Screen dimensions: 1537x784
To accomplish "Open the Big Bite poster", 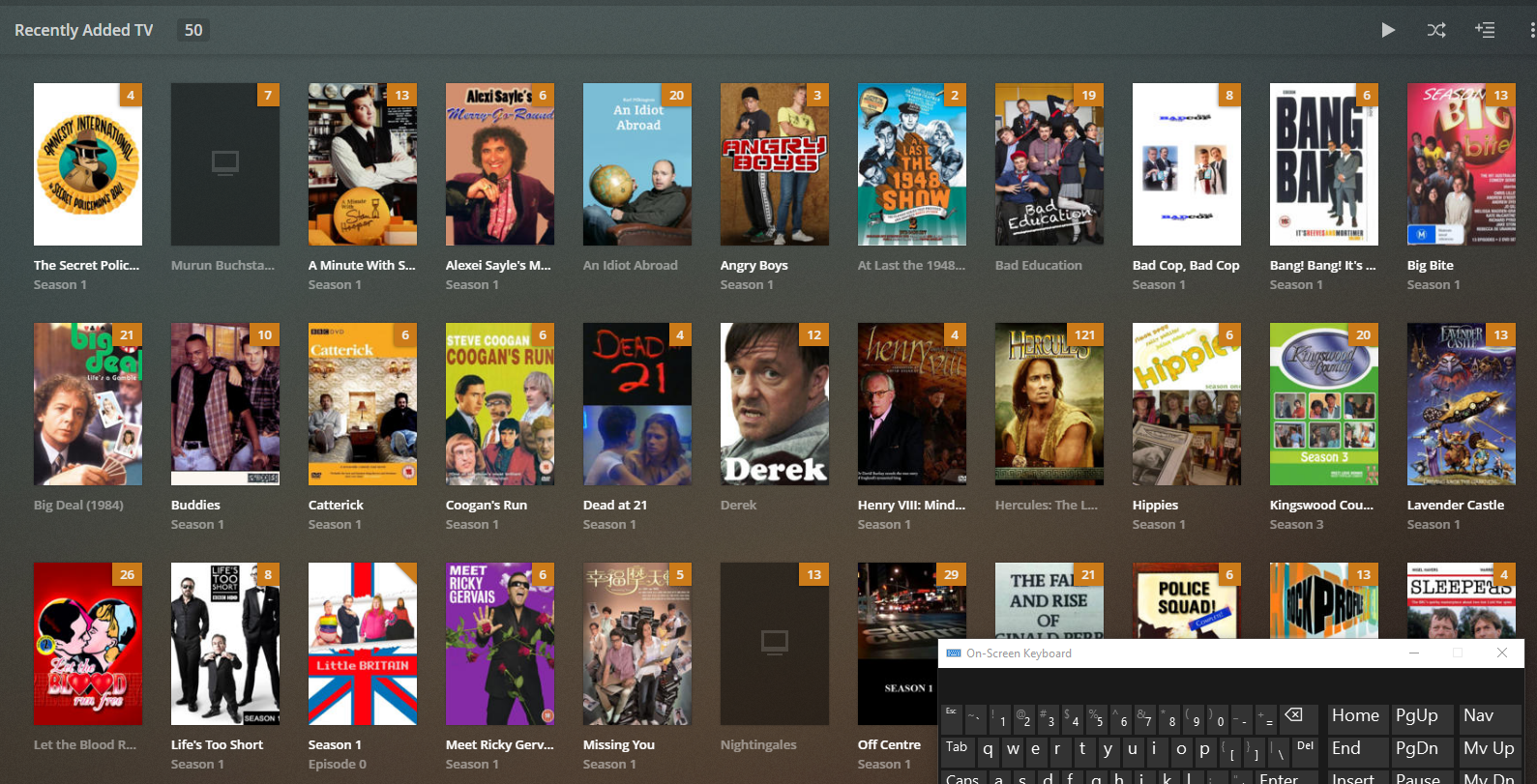I will (x=1462, y=164).
